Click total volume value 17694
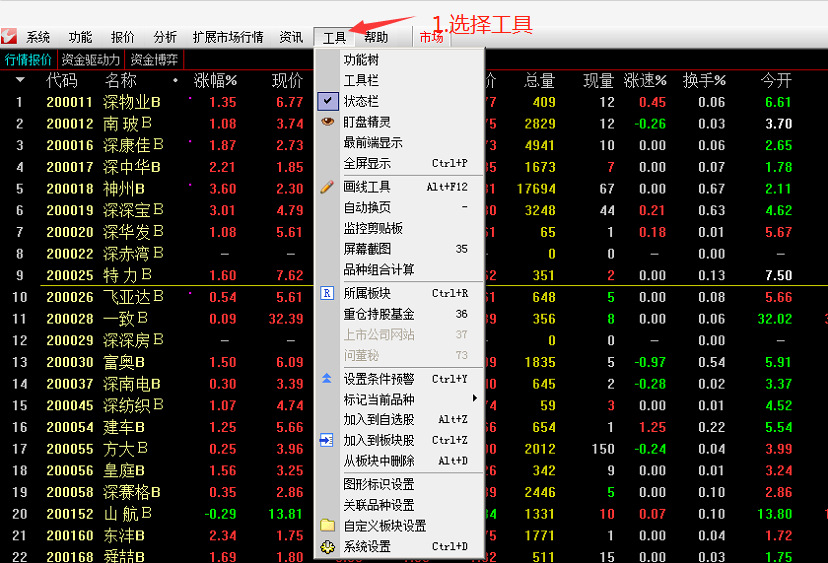Screen dimensions: 828x563 (x=537, y=189)
